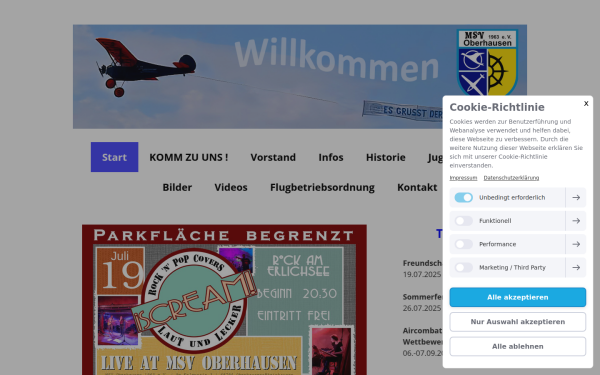Open the Bilder menu item
The width and height of the screenshot is (600, 375).
tap(177, 187)
